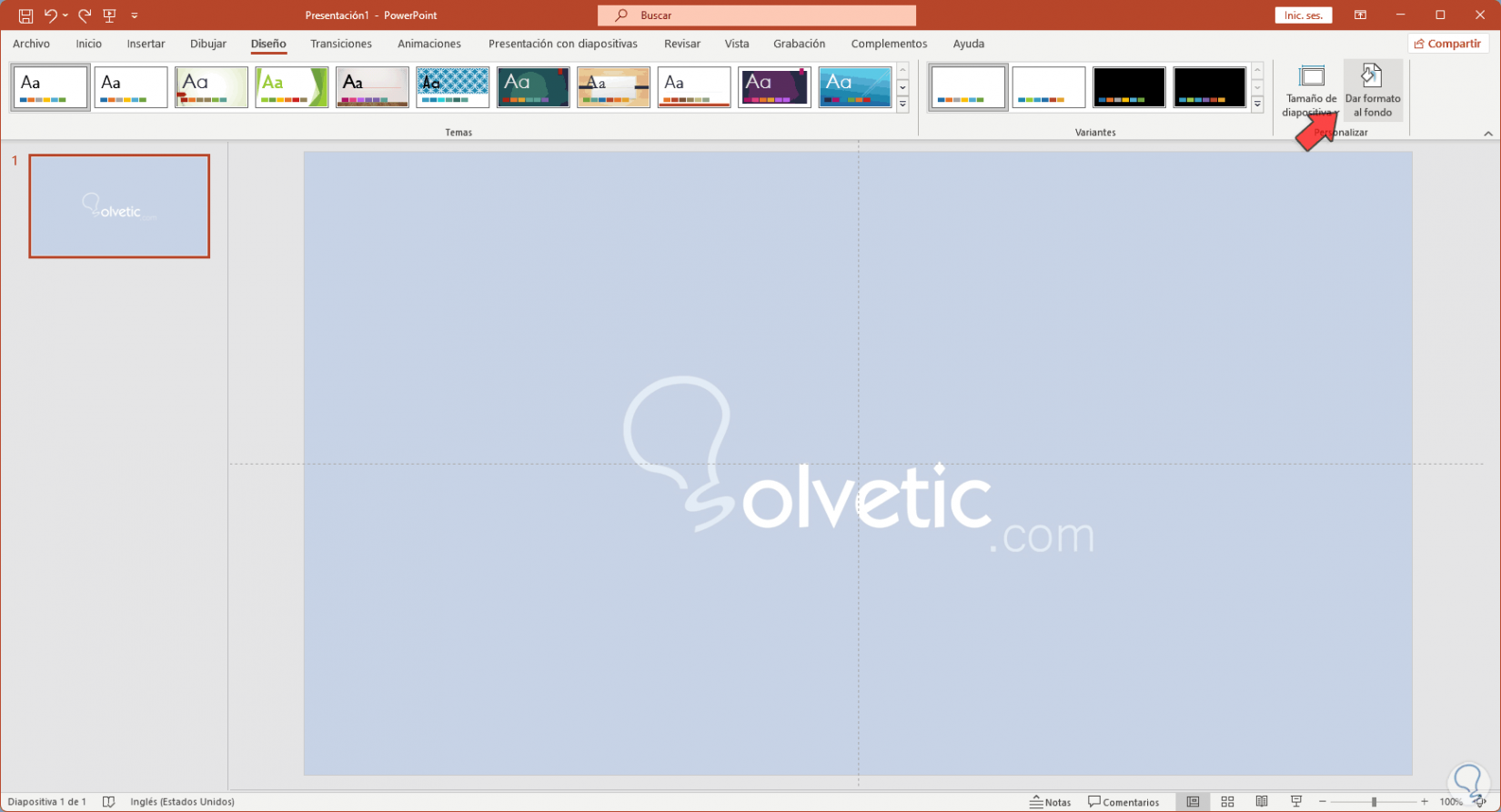Select the highlighted white variant
This screenshot has width=1501, height=812.
tap(968, 87)
